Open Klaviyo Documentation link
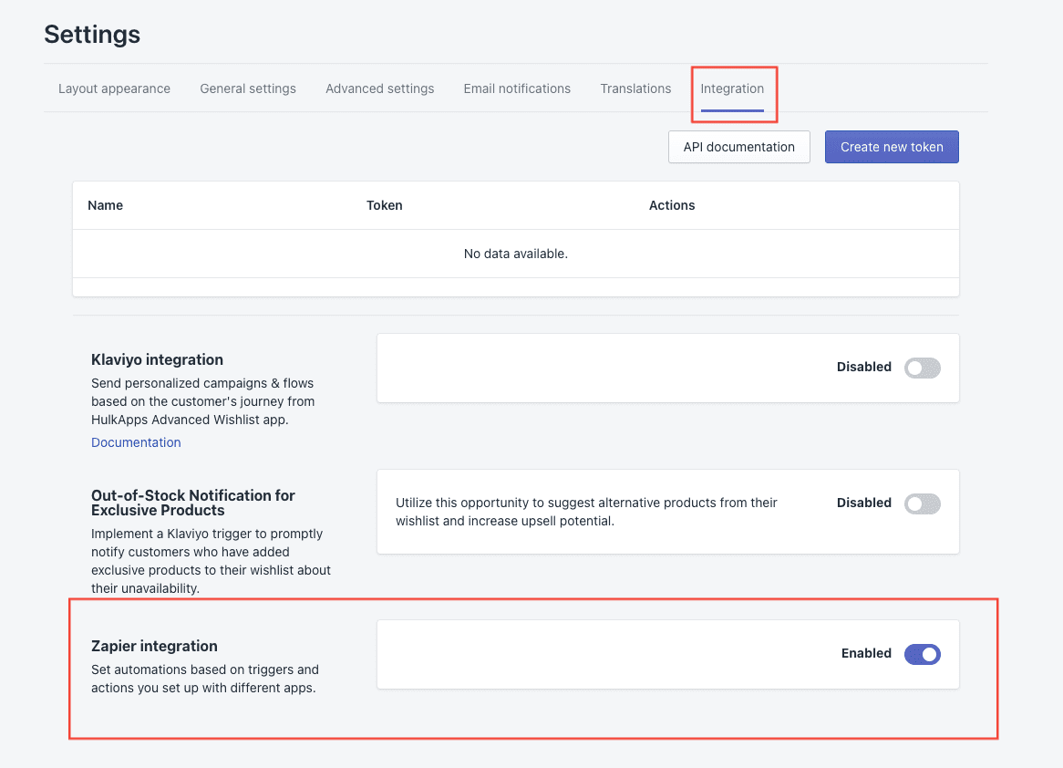 pyautogui.click(x=136, y=443)
